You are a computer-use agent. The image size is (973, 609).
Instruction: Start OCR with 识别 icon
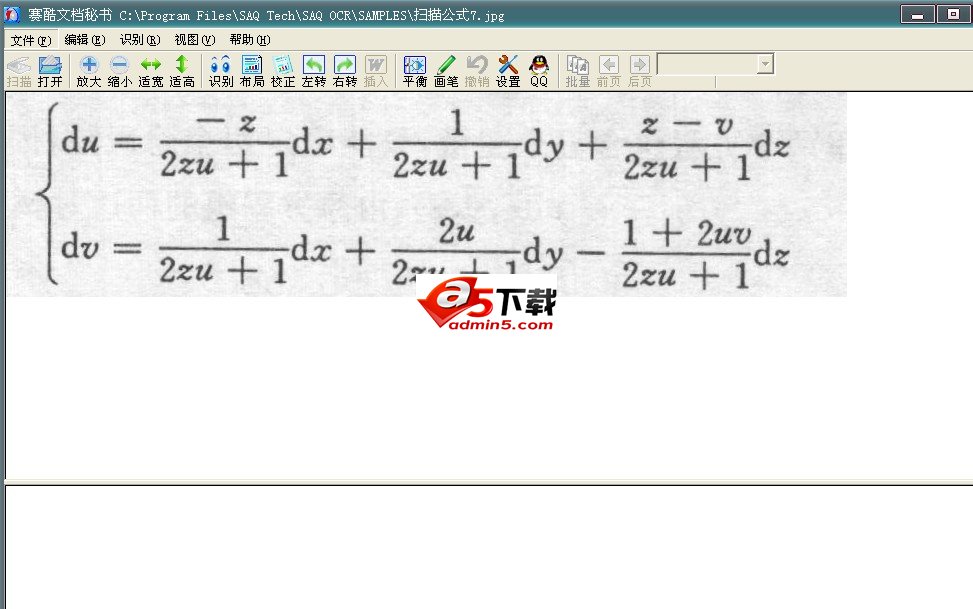221,71
